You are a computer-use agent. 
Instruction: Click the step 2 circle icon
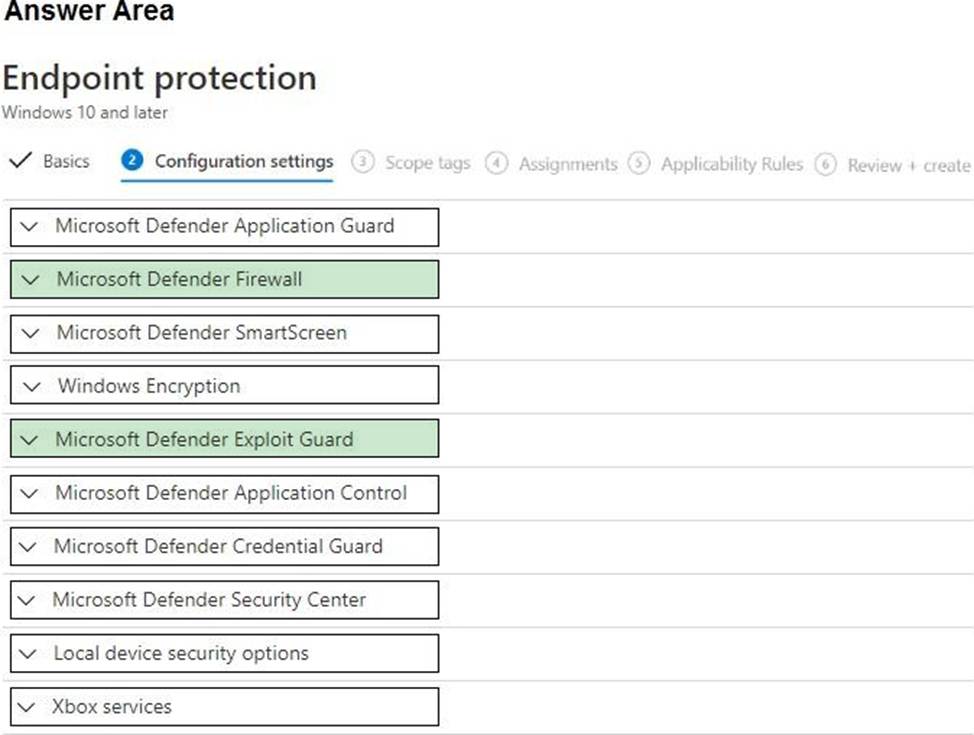(133, 161)
